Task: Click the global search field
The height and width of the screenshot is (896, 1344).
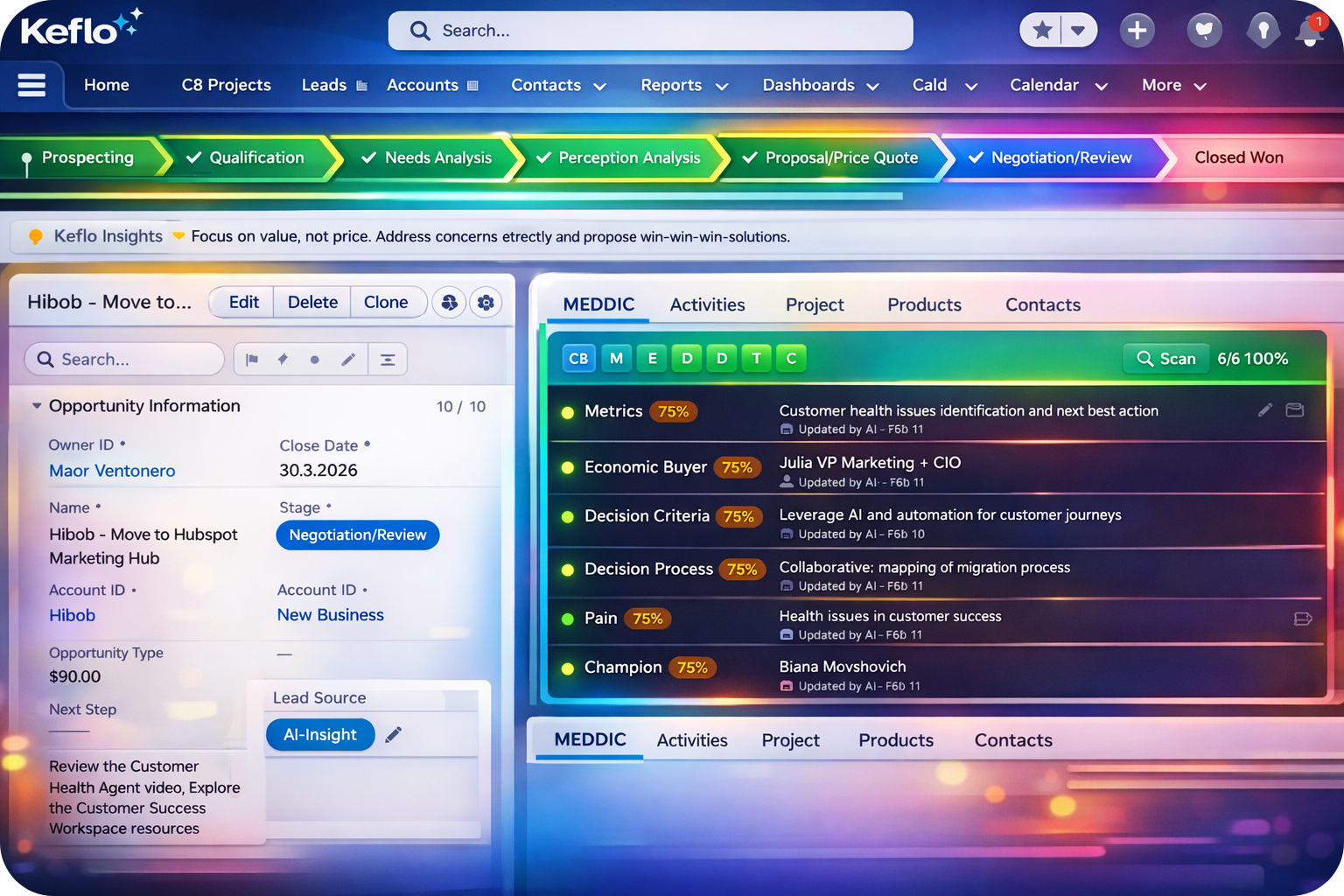Action: pyautogui.click(x=650, y=31)
